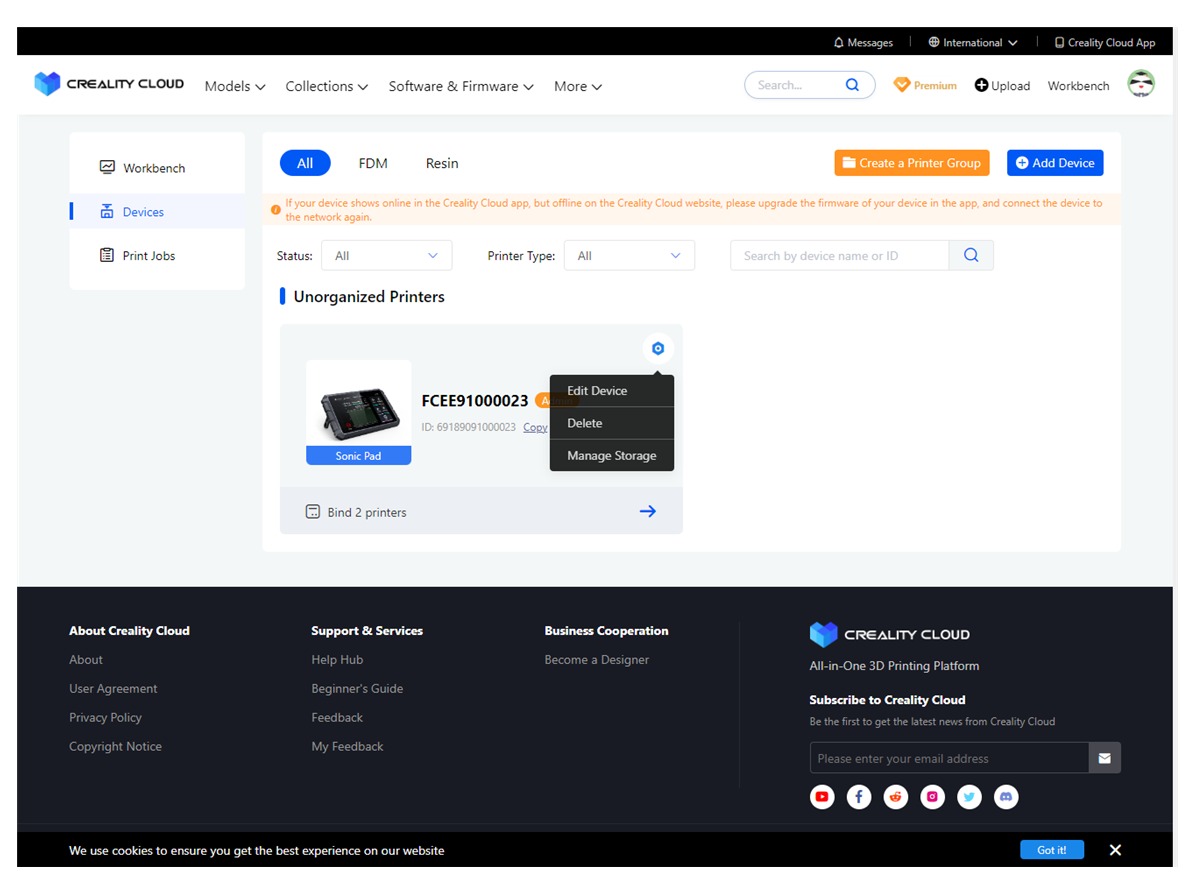The image size is (1197, 894).
Task: Click the device search magnifier button
Action: pyautogui.click(x=971, y=256)
